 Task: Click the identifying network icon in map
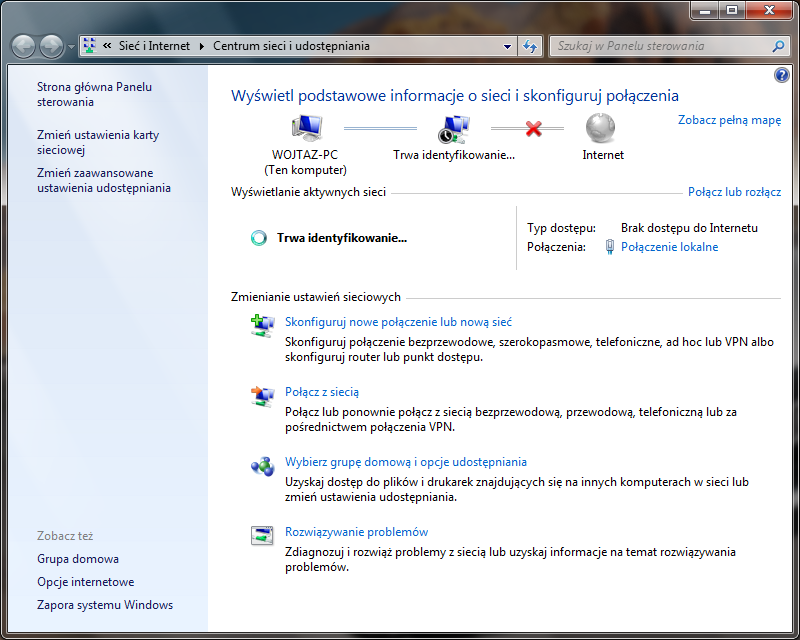click(454, 129)
